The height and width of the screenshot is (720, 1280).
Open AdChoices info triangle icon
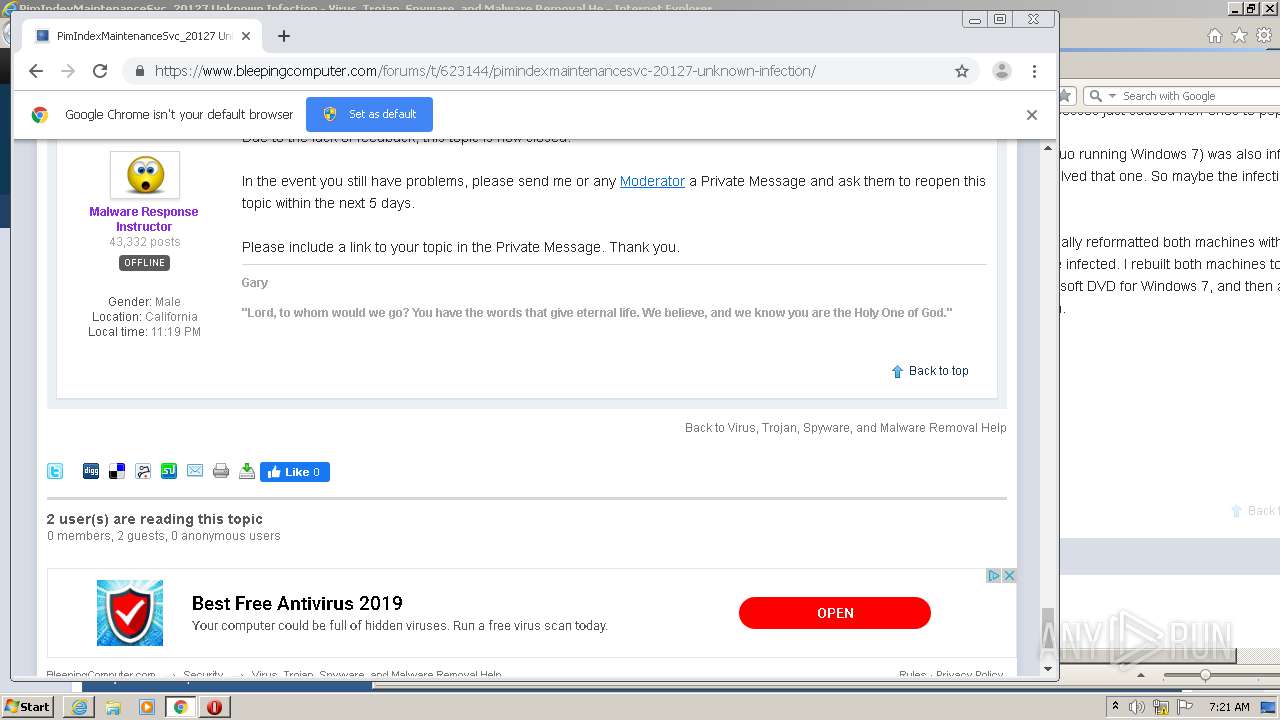coord(994,575)
